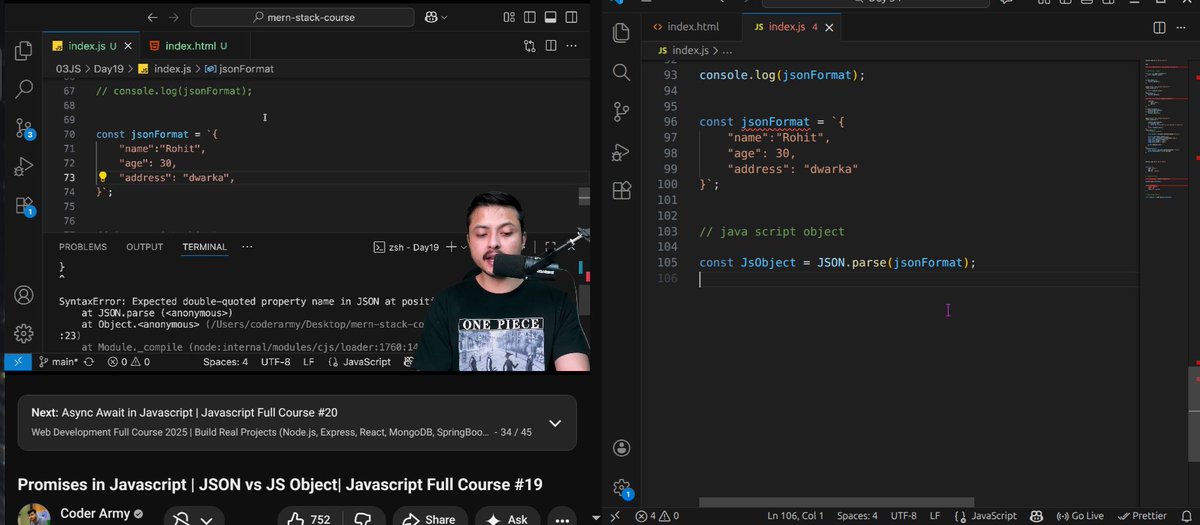1200x525 pixels.
Task: Click 0 errors 0 warnings in the video's status bar
Action: 129,362
